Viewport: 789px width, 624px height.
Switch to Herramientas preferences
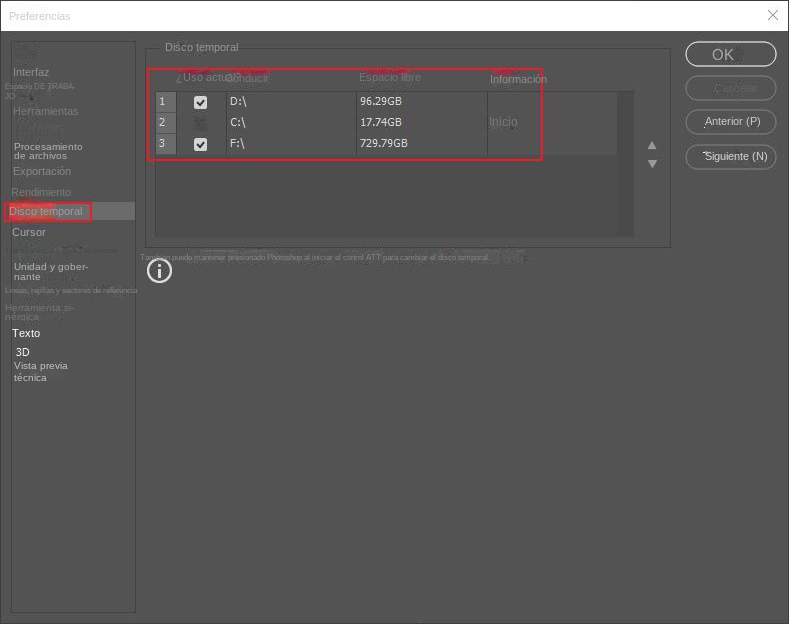pos(45,111)
